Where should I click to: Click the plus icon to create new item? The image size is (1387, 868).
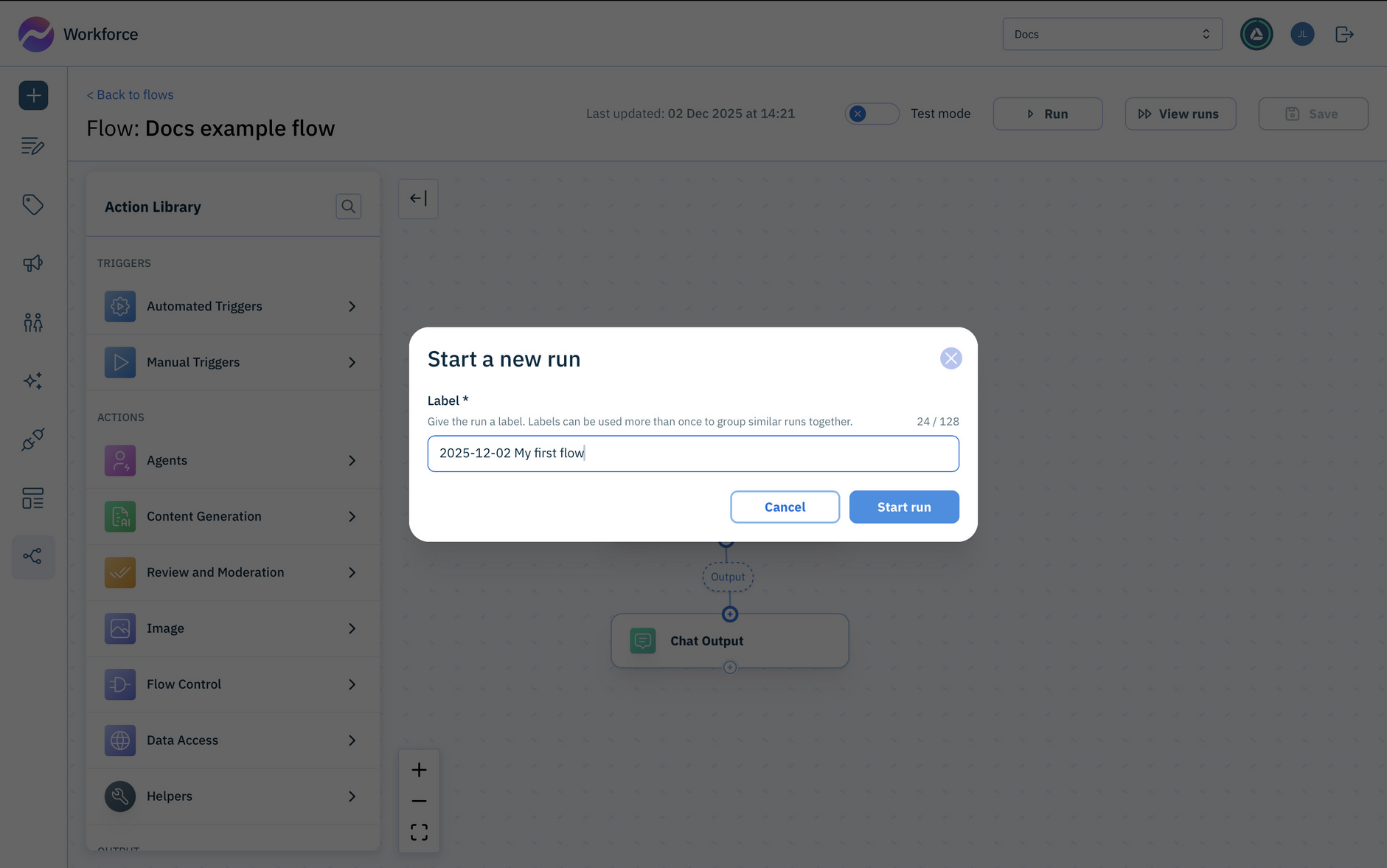pos(33,95)
